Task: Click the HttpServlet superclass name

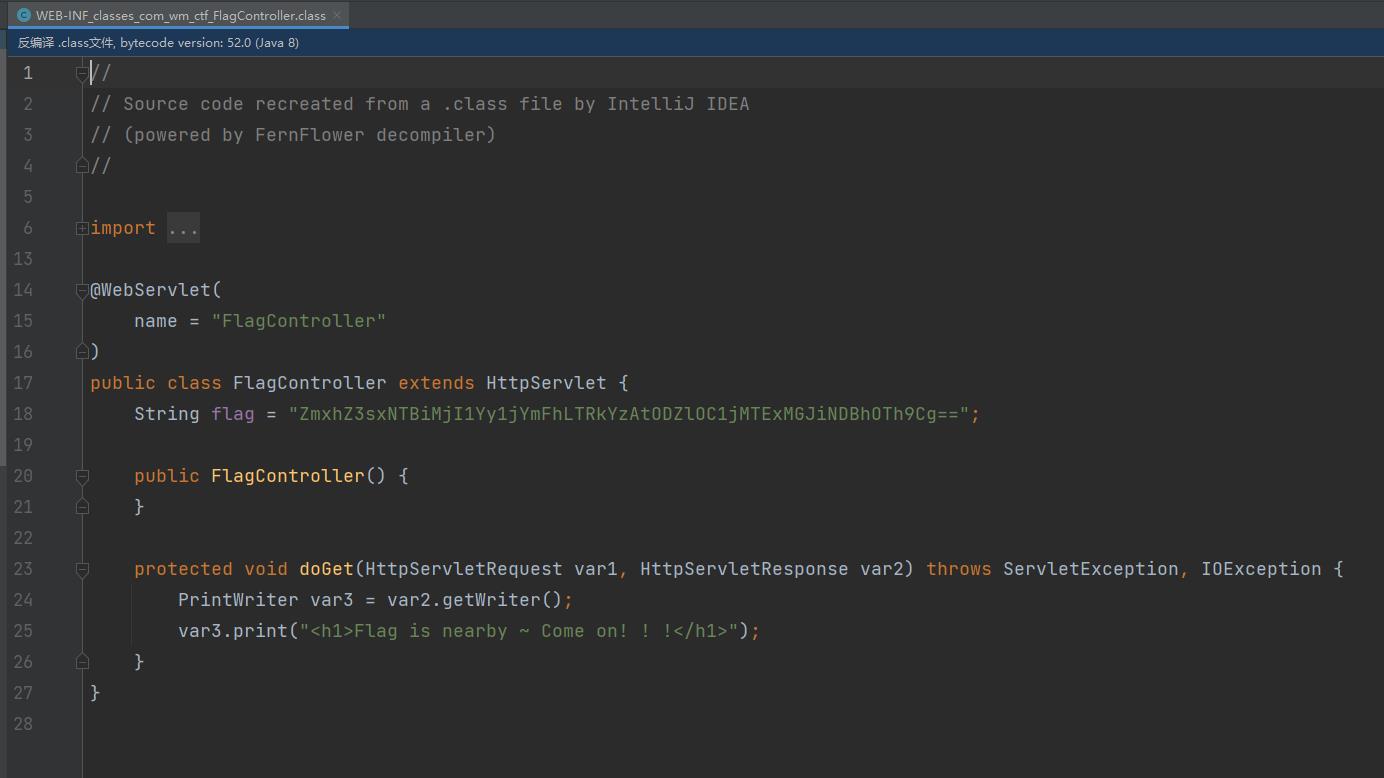Action: [546, 383]
